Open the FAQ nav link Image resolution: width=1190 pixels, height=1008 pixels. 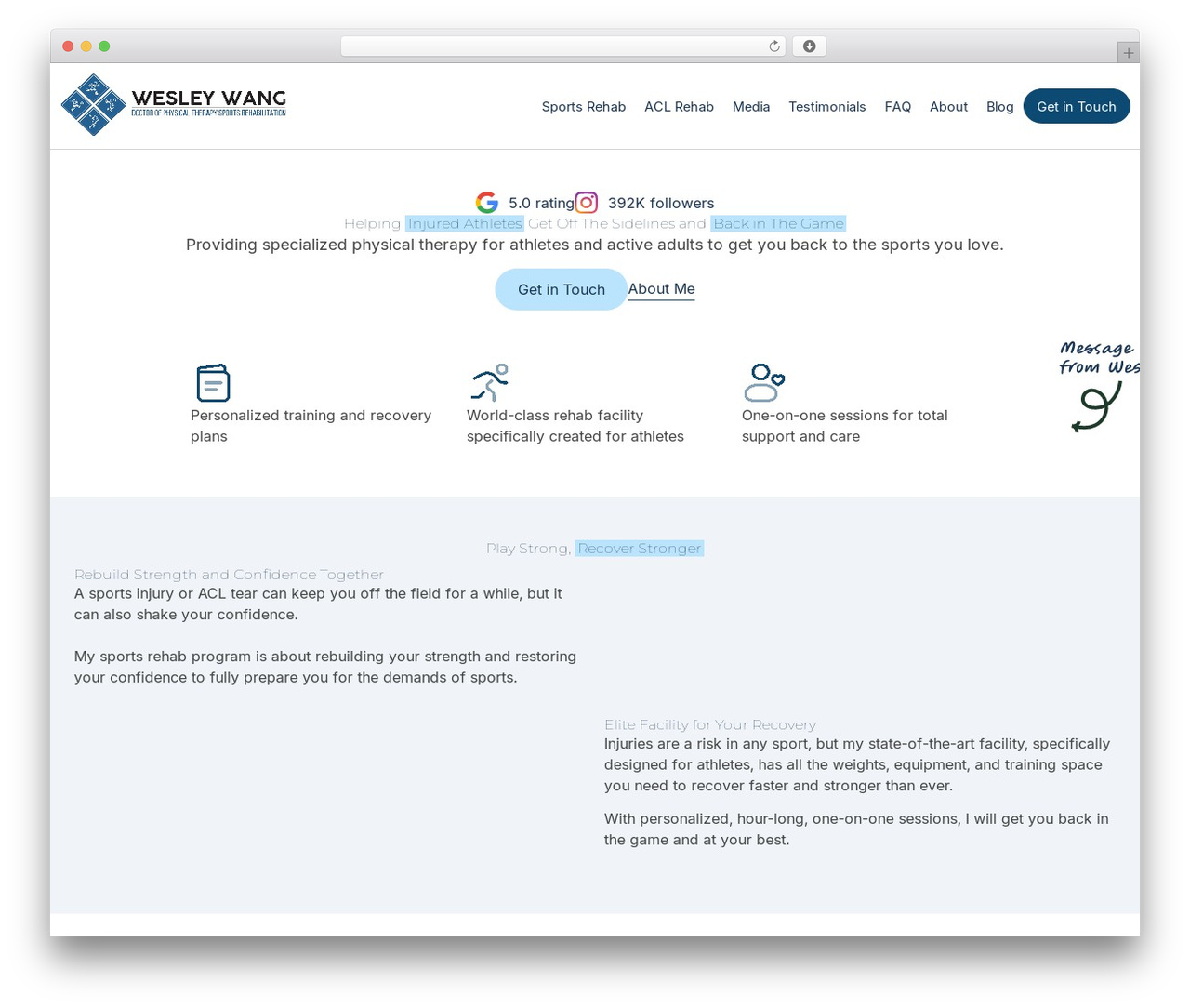click(898, 107)
